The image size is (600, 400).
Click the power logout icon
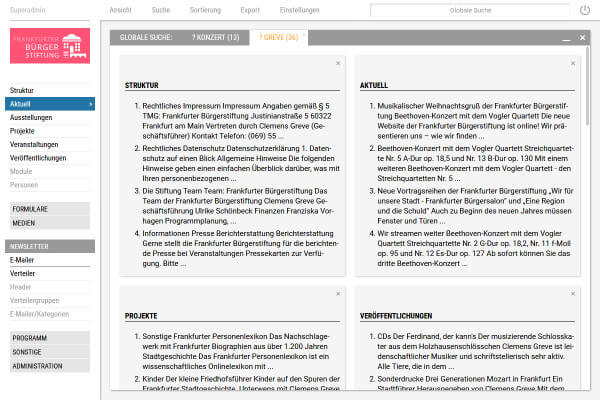click(585, 10)
